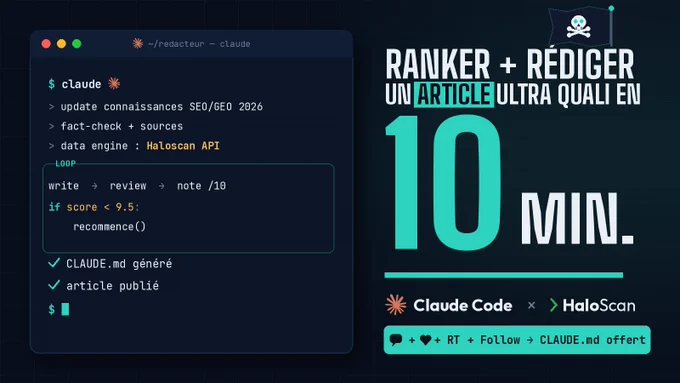680x383 pixels.
Task: Click the Claude Code starburst logo
Action: [396, 305]
